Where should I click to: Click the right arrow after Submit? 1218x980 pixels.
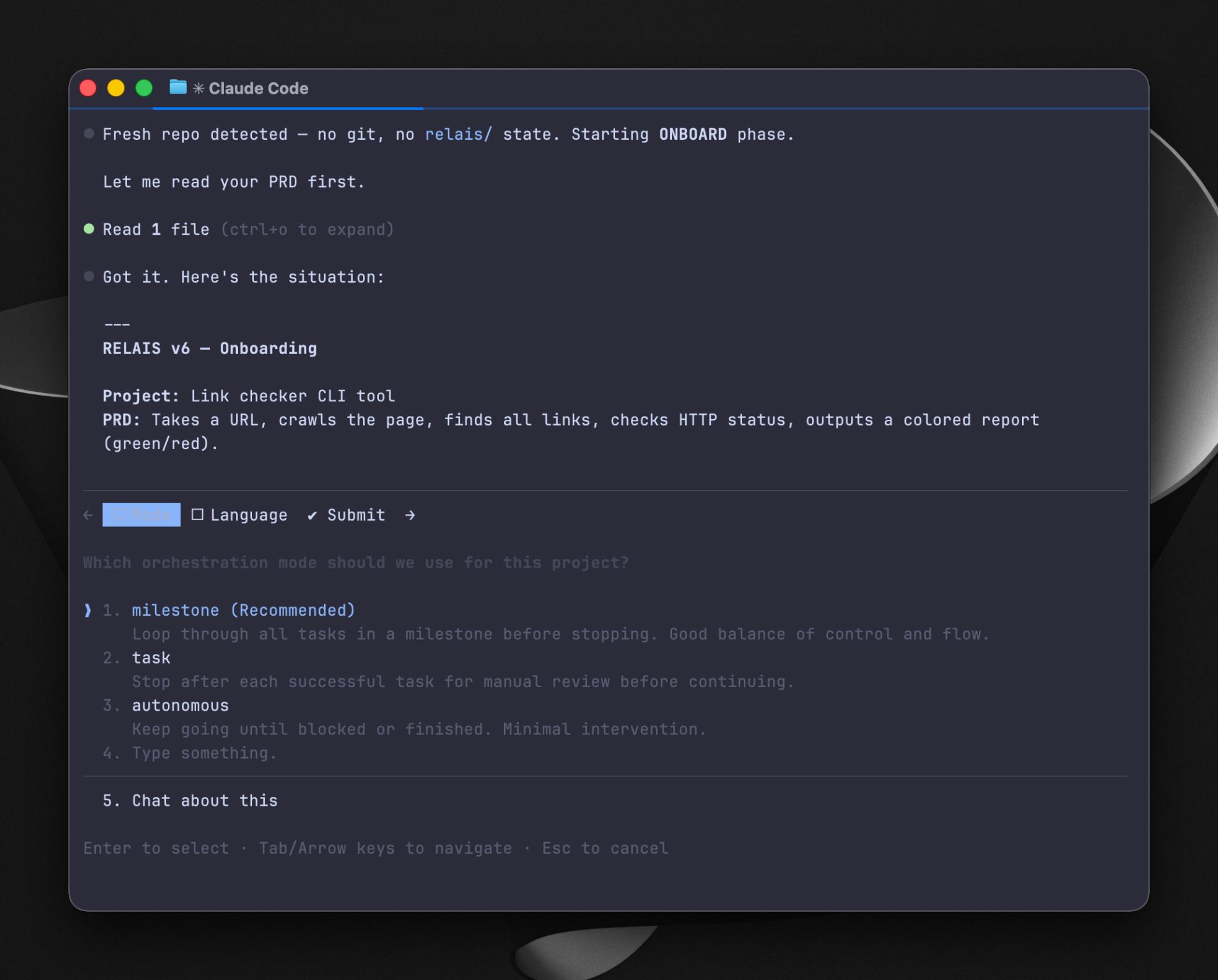(410, 515)
